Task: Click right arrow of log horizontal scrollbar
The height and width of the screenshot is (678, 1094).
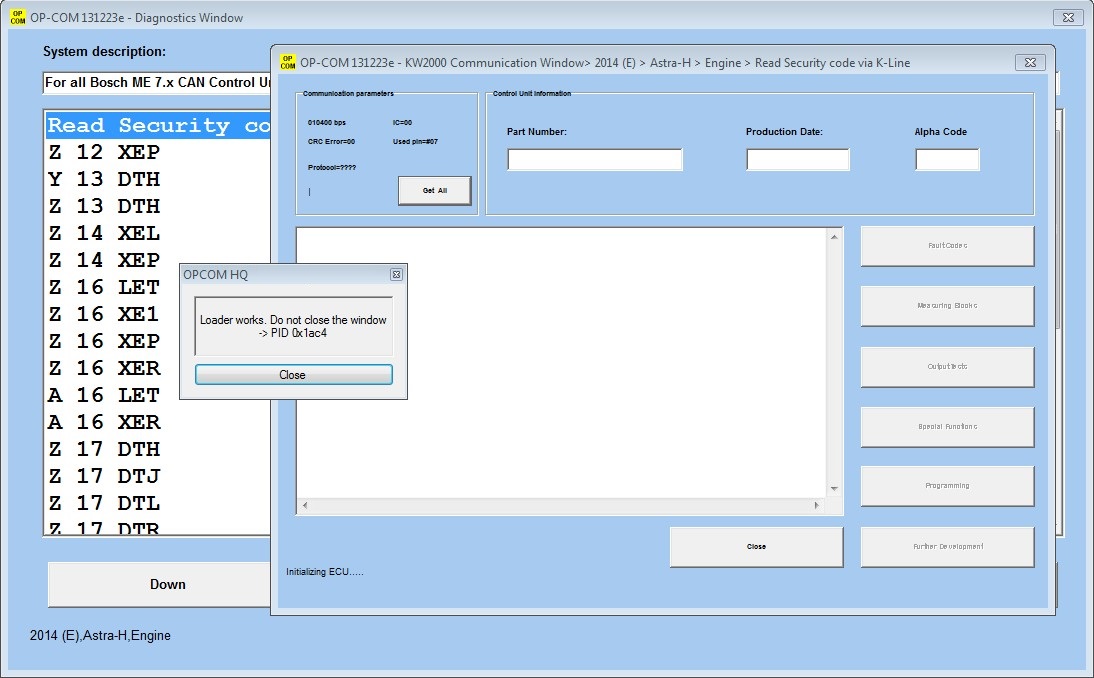Action: click(816, 505)
